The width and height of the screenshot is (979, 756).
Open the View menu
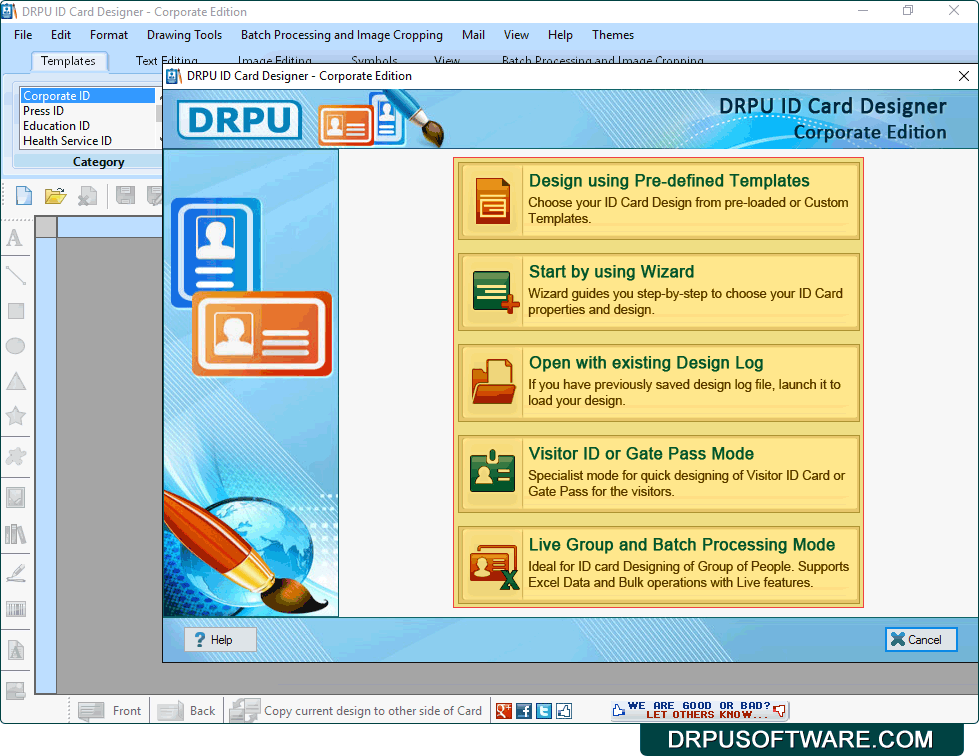click(516, 35)
